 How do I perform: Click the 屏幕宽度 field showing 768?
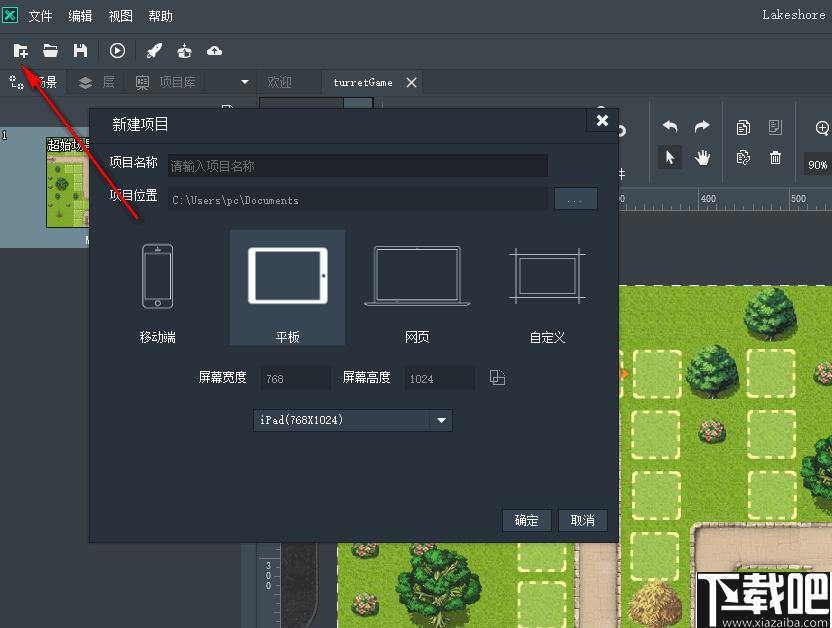point(296,378)
